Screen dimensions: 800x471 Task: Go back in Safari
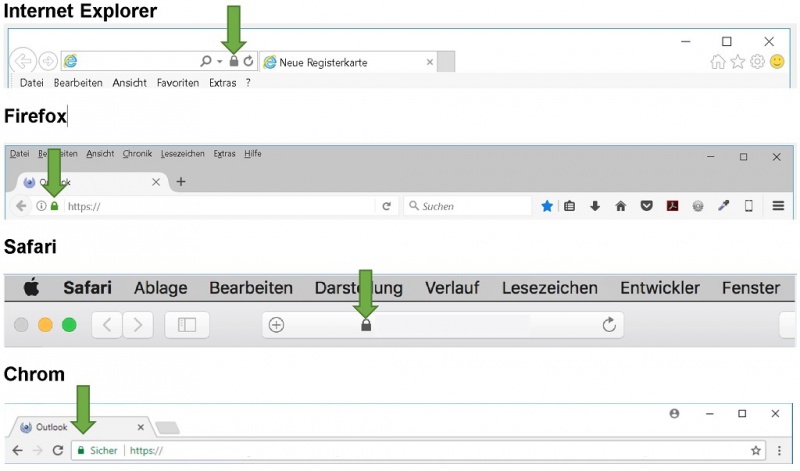click(107, 325)
